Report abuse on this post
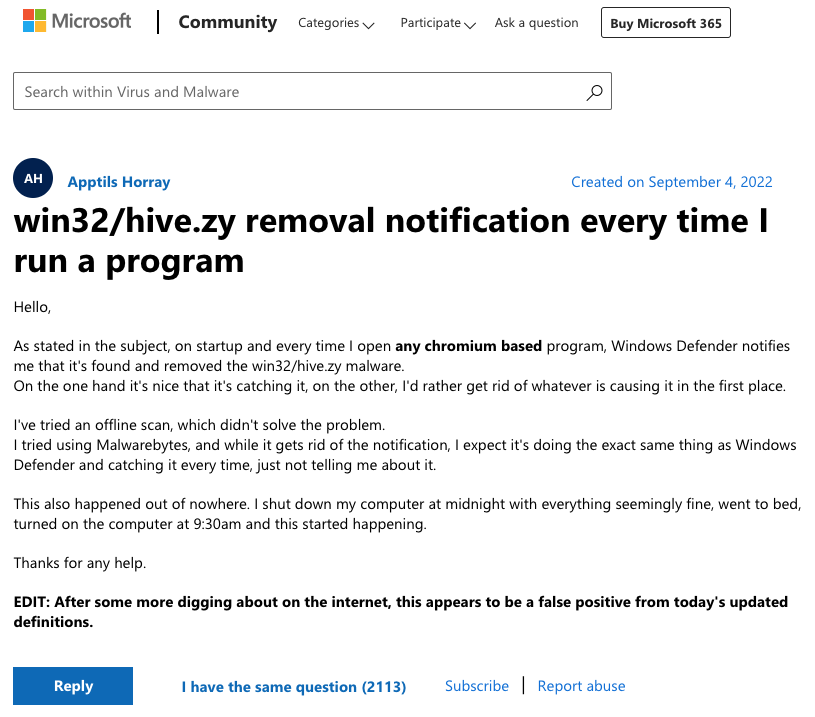 coord(581,685)
